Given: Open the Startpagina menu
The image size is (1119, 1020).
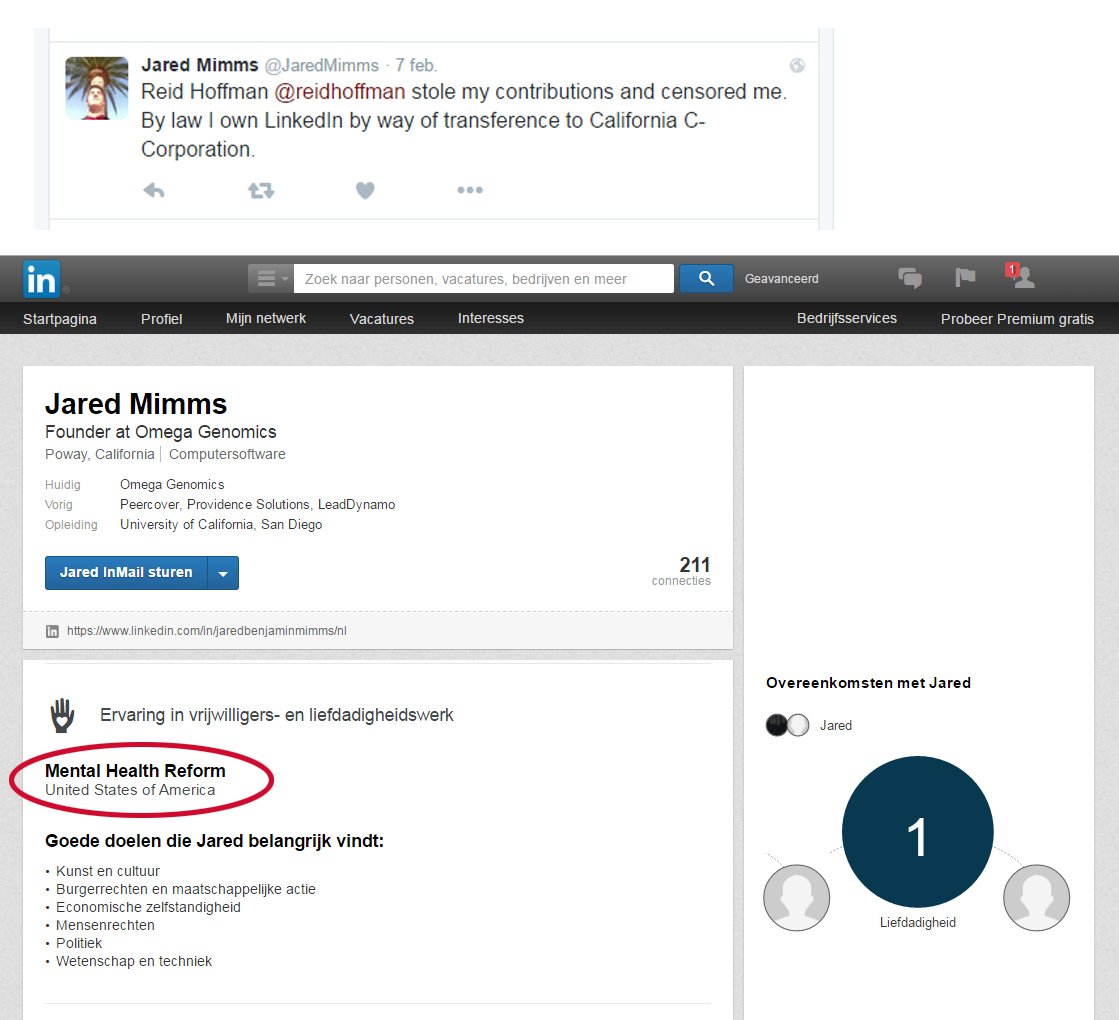Looking at the screenshot, I should click(60, 319).
